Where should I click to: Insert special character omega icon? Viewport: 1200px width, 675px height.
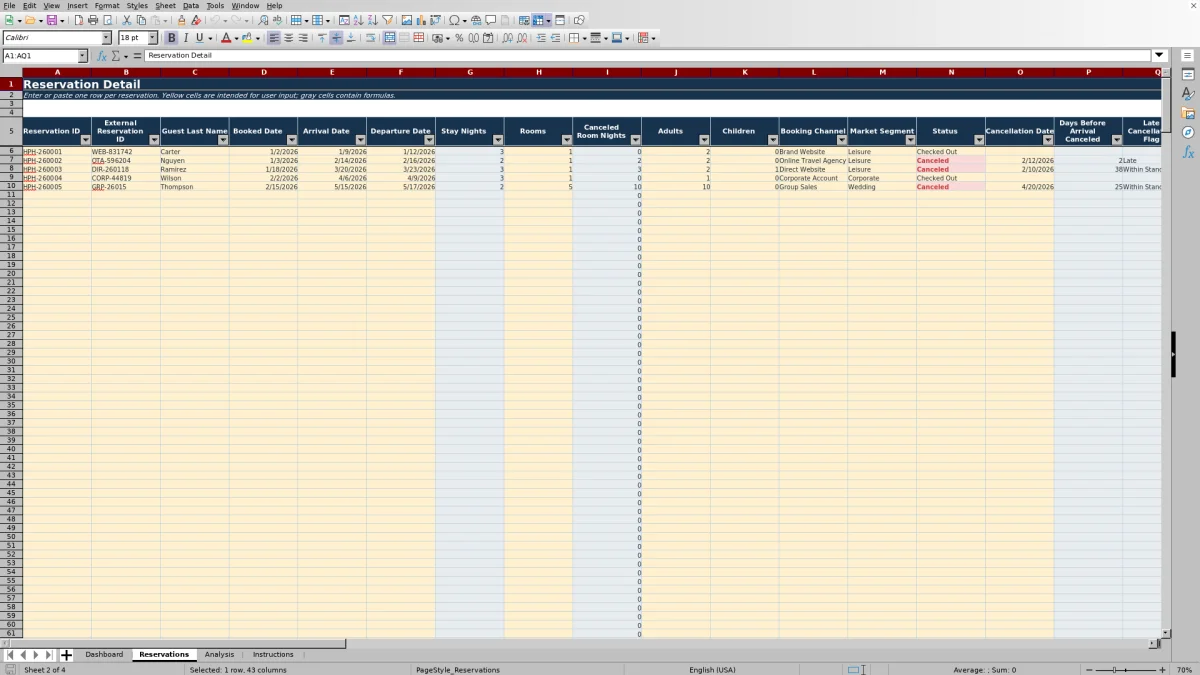(454, 20)
